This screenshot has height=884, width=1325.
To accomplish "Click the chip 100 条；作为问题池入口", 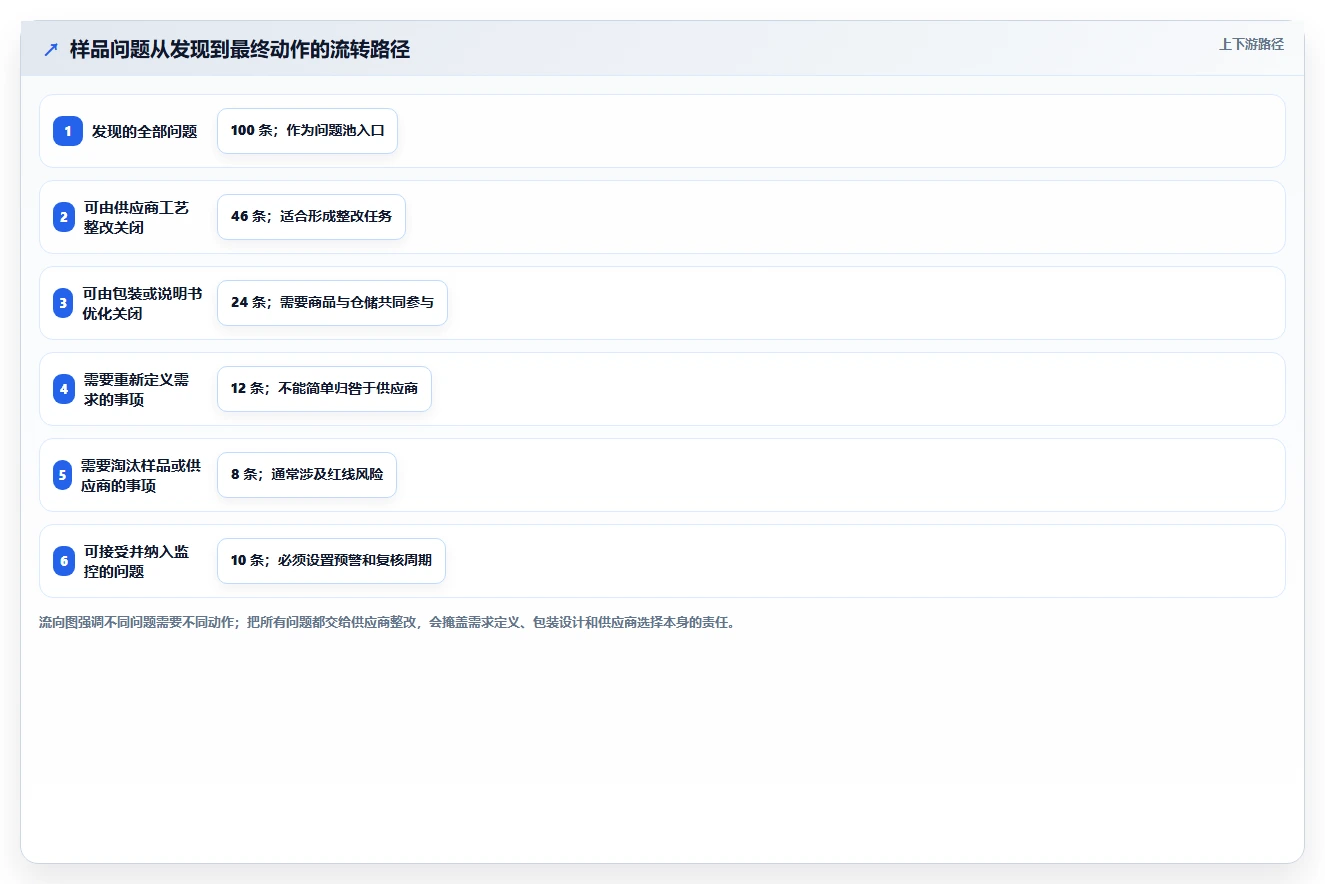I will click(x=307, y=131).
